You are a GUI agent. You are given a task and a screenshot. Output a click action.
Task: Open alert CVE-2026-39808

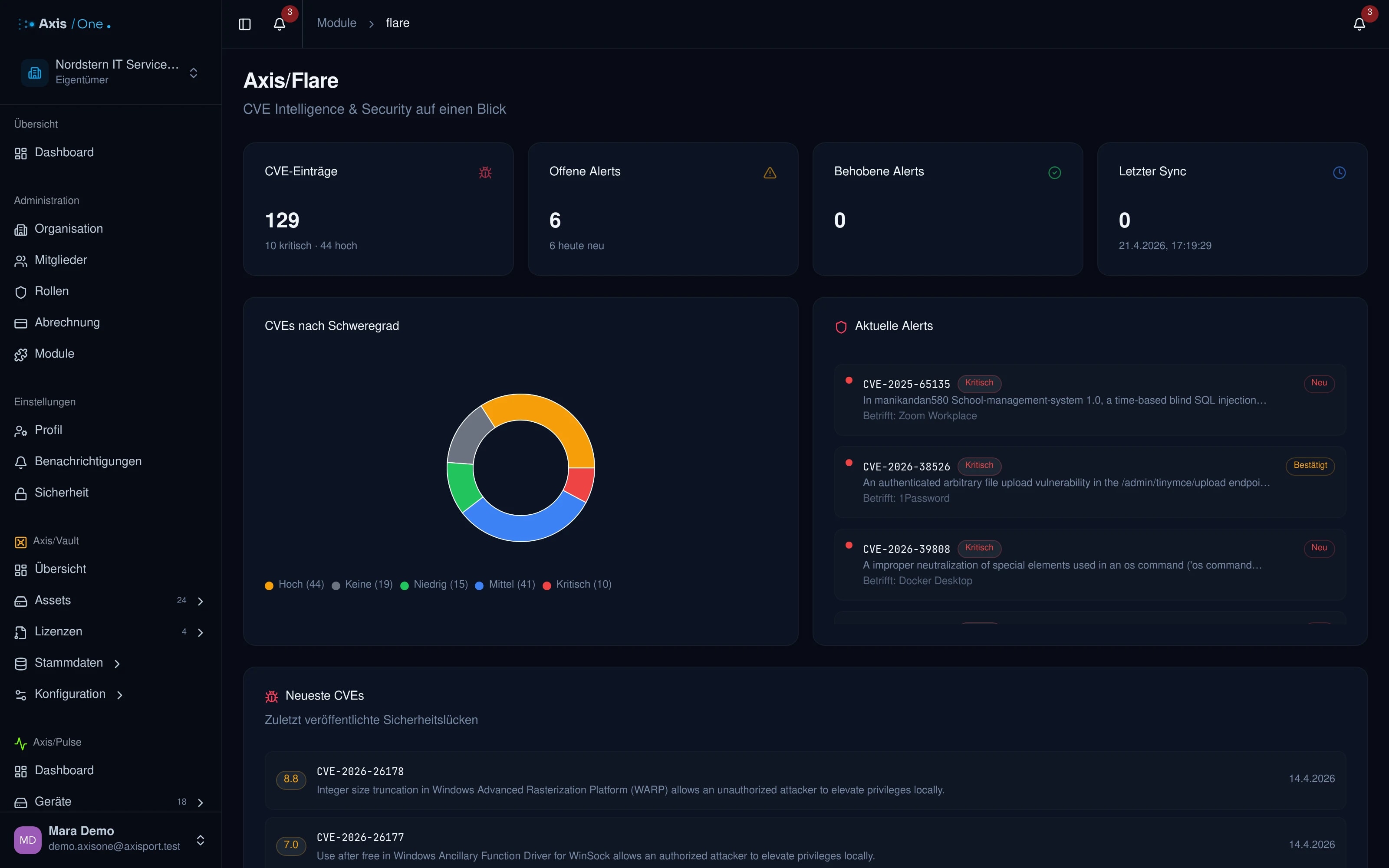point(1089,565)
